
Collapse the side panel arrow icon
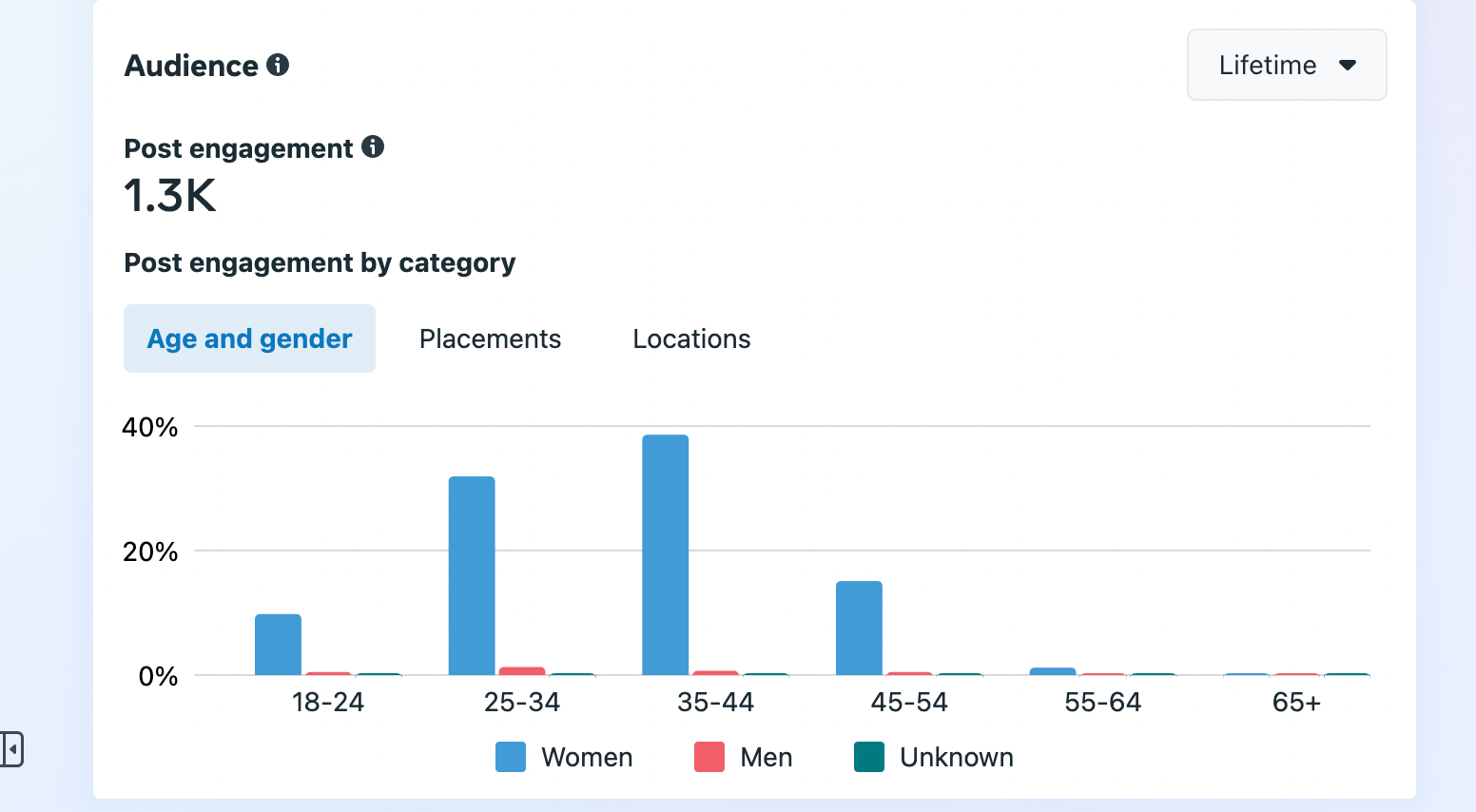tap(11, 749)
